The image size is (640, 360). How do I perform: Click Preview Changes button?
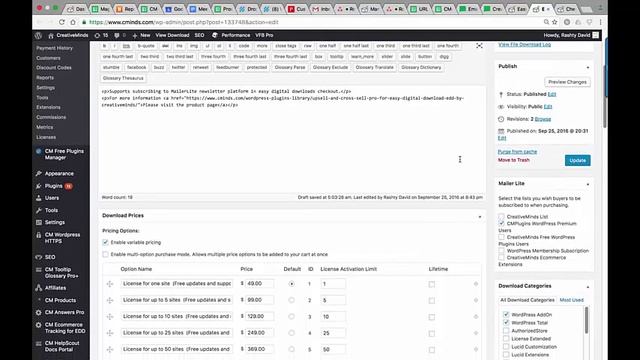pos(567,82)
